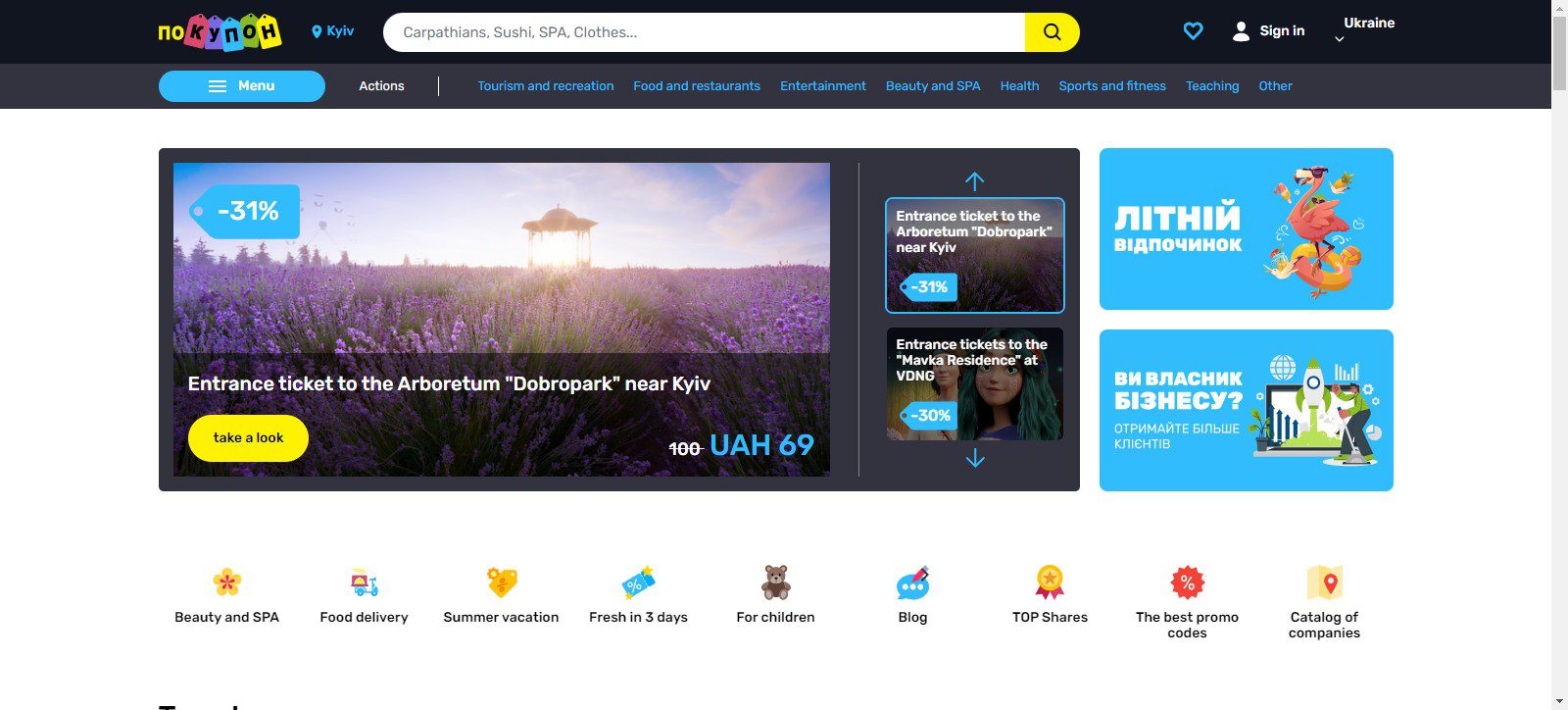Open the TOP Shares medal icon
Image resolution: width=1568 pixels, height=710 pixels.
click(1050, 583)
